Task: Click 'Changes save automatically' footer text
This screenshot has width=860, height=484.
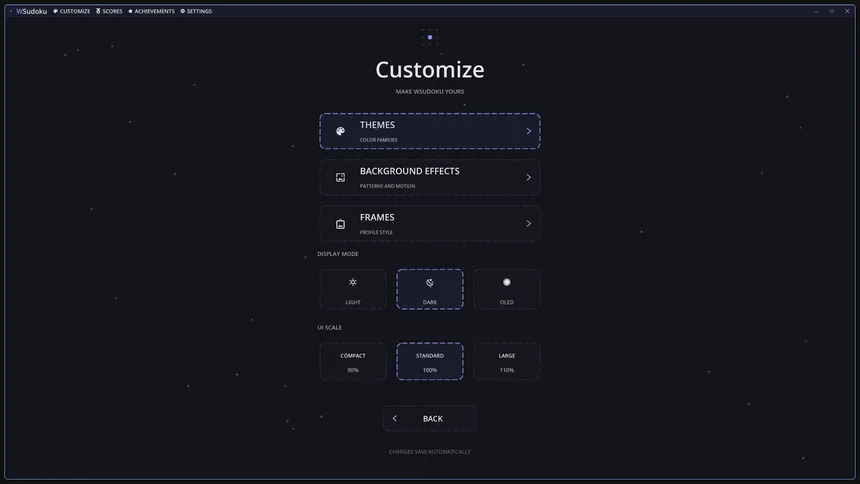Action: [429, 452]
